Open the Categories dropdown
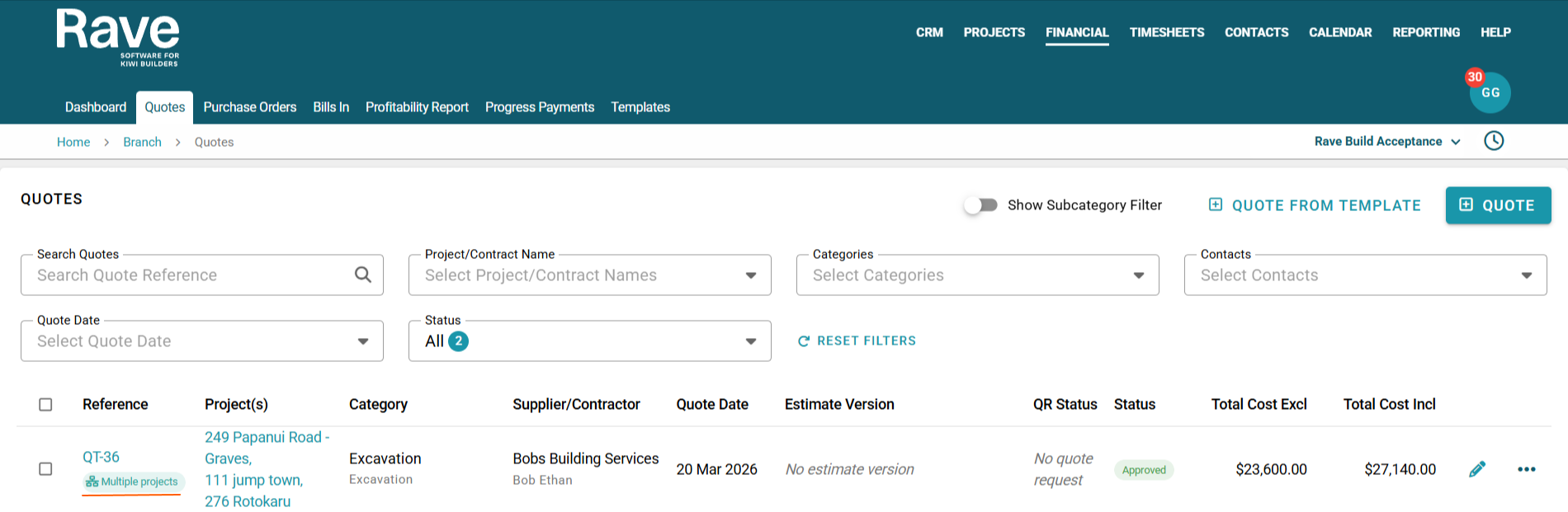Viewport: 1568px width, 512px height. click(x=1138, y=275)
